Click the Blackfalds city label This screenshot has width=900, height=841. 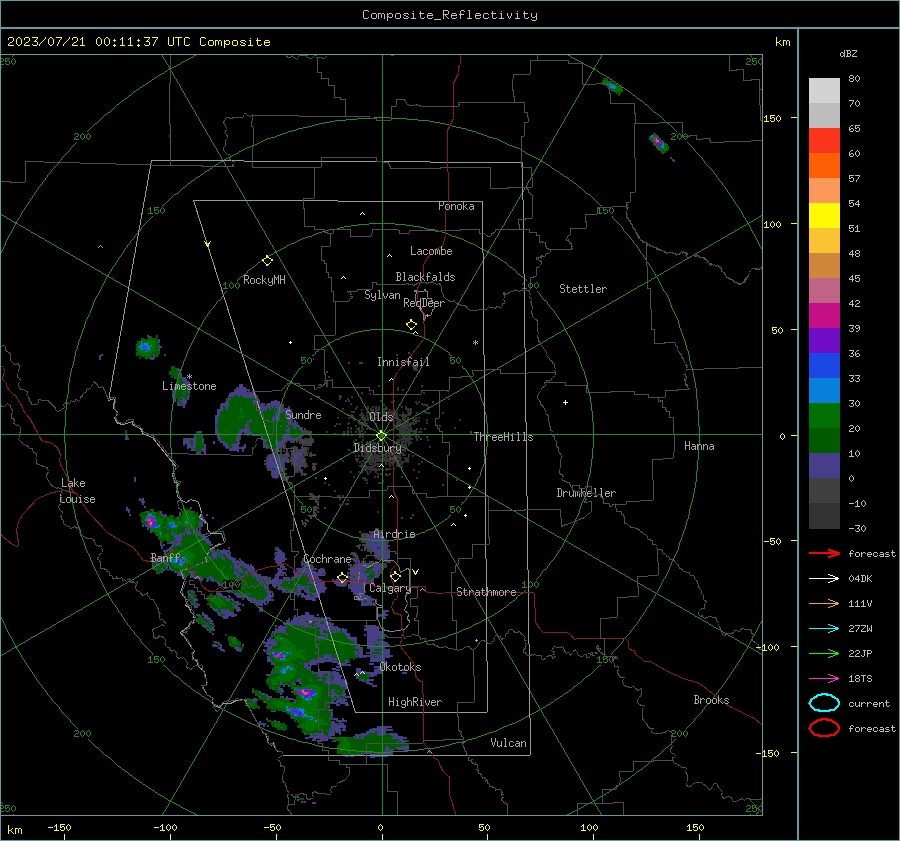pos(425,277)
